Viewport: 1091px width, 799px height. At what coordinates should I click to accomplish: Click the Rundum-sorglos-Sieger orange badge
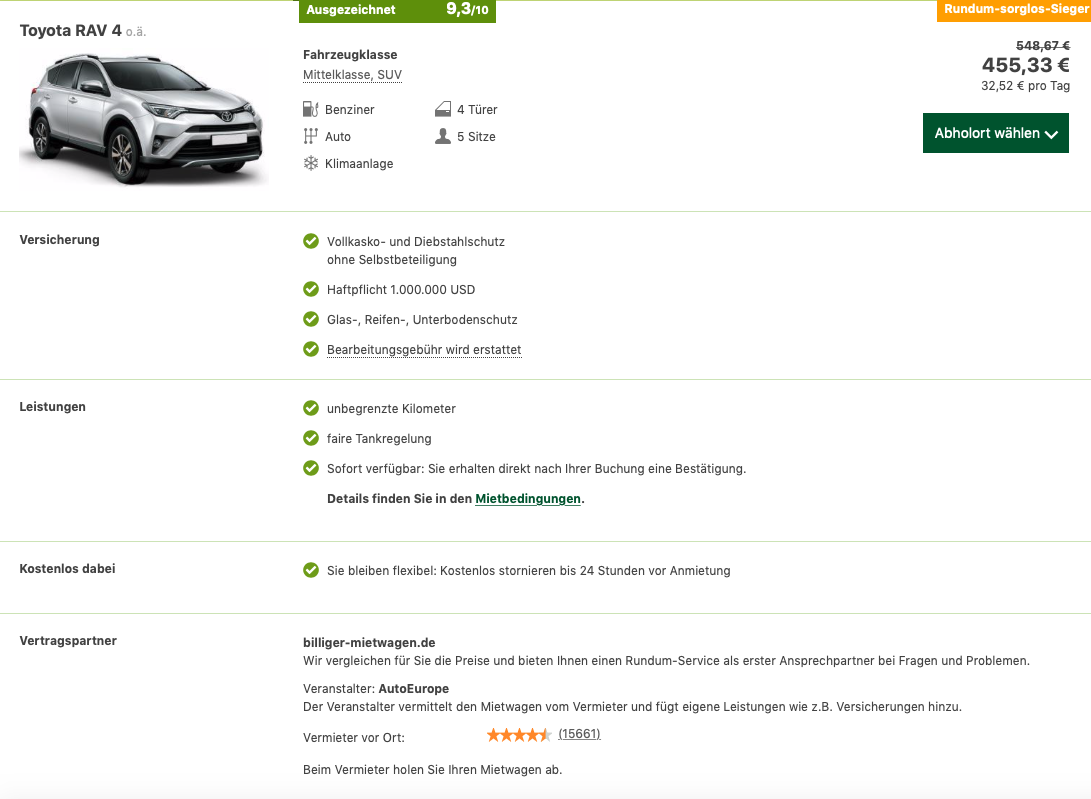tap(1014, 10)
